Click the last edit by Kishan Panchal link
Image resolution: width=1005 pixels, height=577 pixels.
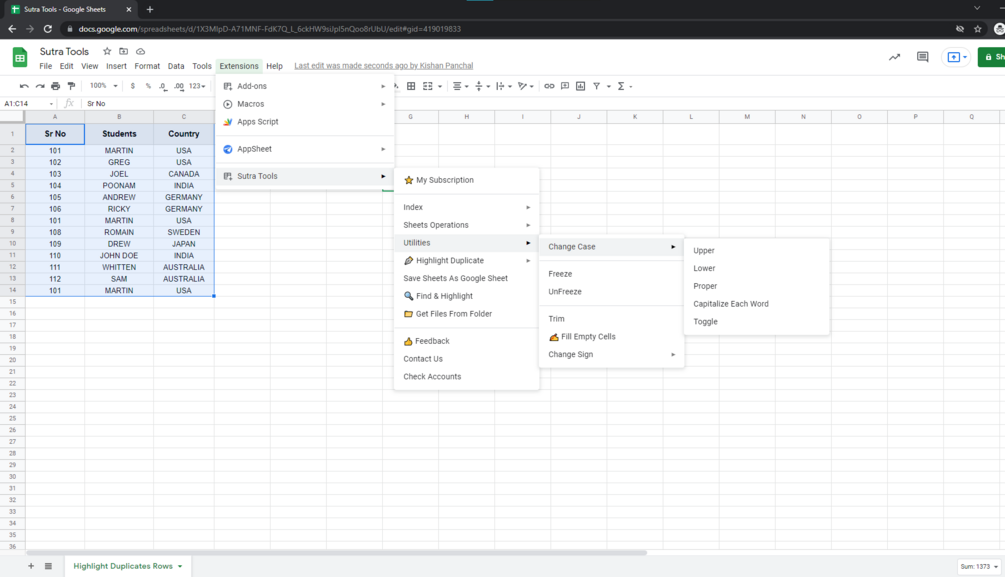383,66
